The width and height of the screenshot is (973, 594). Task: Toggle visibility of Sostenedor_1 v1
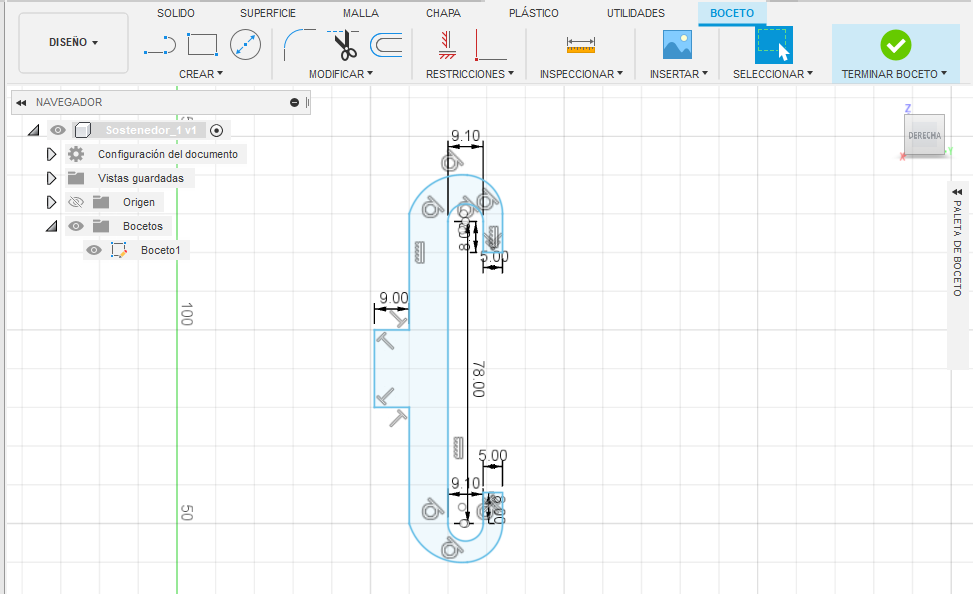[x=58, y=130]
